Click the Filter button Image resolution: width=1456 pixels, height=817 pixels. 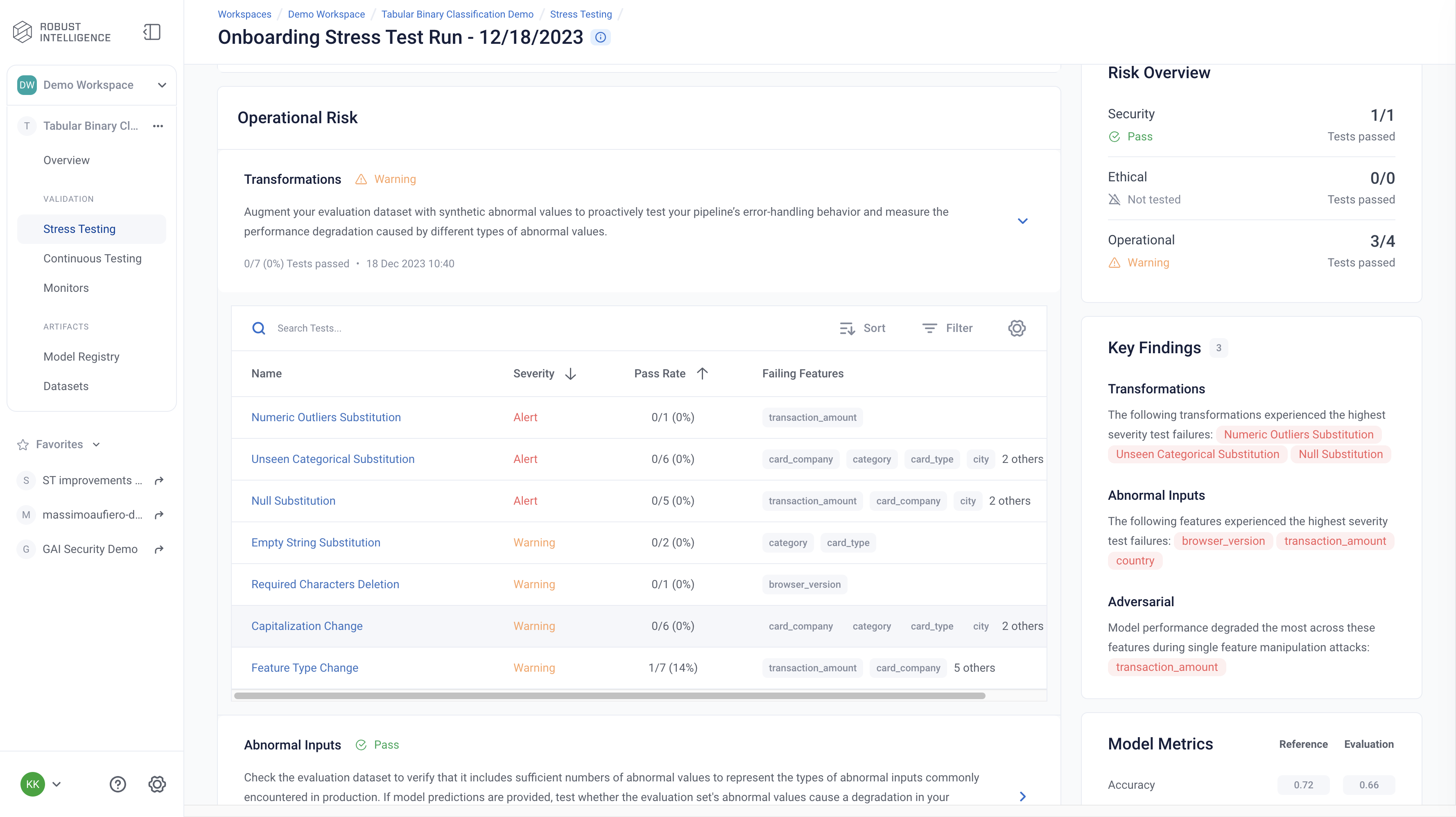pyautogui.click(x=947, y=328)
